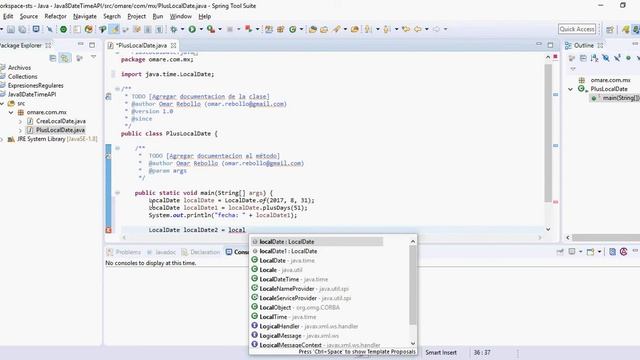Click the Save All toolbar icon
640x360 pixels.
[x=22, y=29]
